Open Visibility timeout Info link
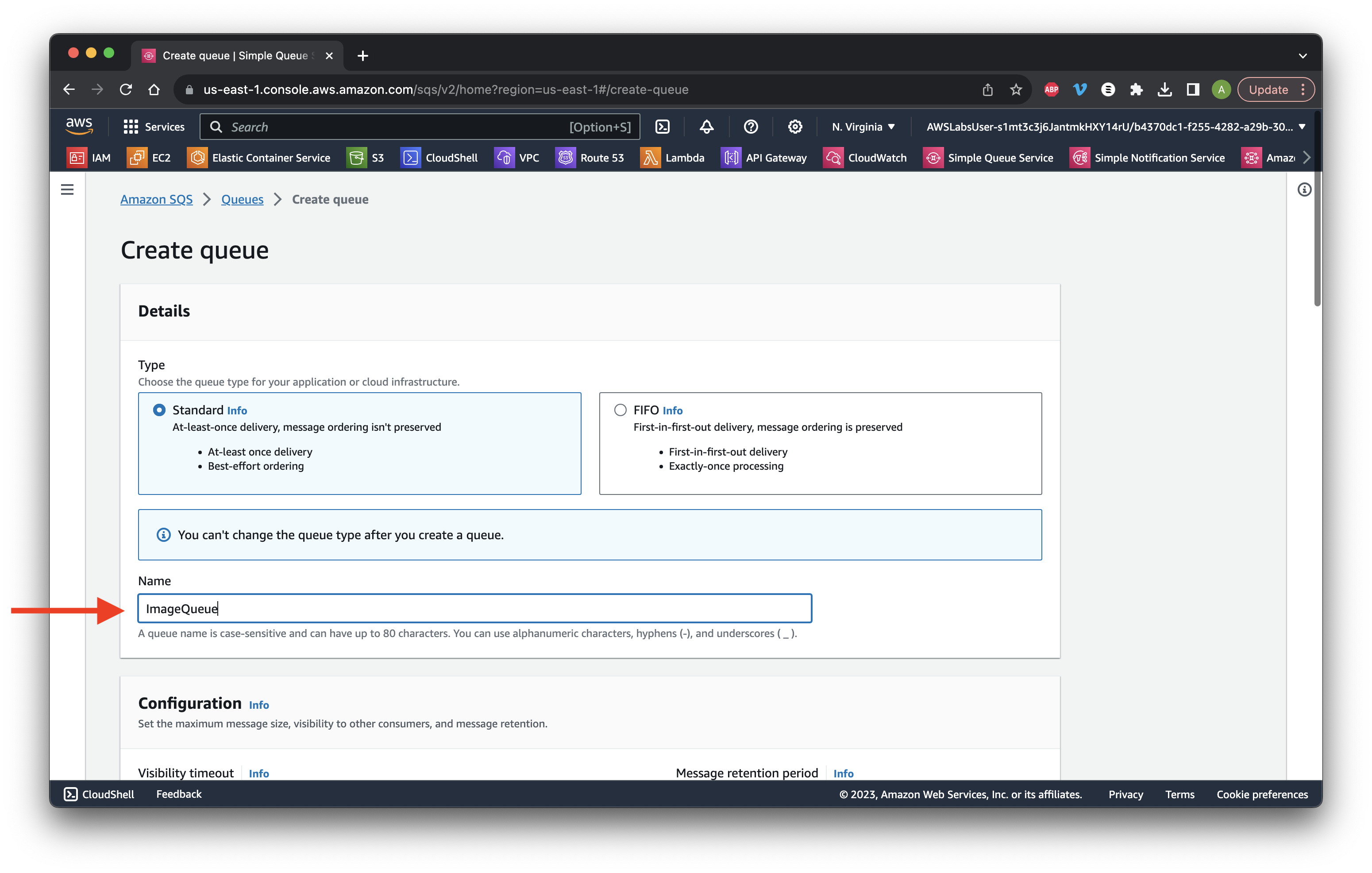This screenshot has height=873, width=1372. pos(258,774)
